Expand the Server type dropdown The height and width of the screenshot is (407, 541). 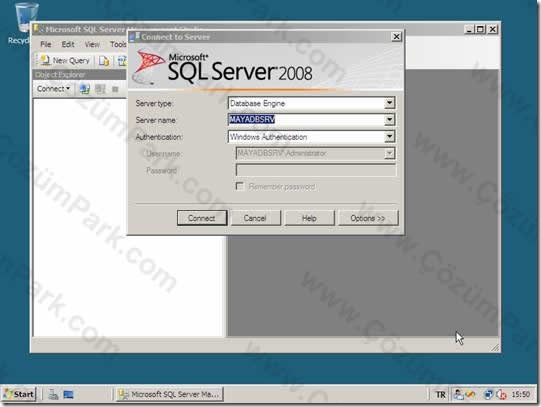click(389, 103)
